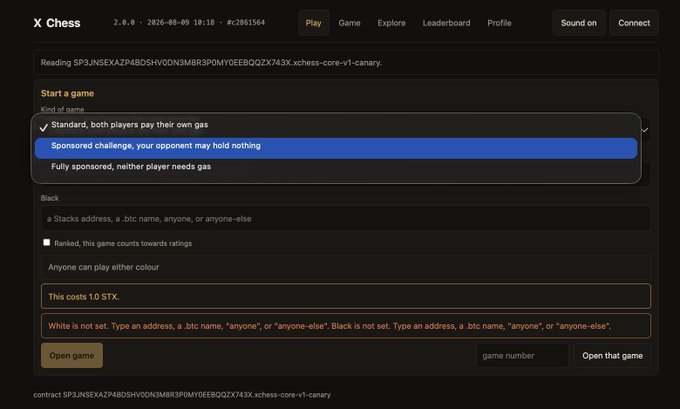Choose Sponsored challenge option

(336, 148)
